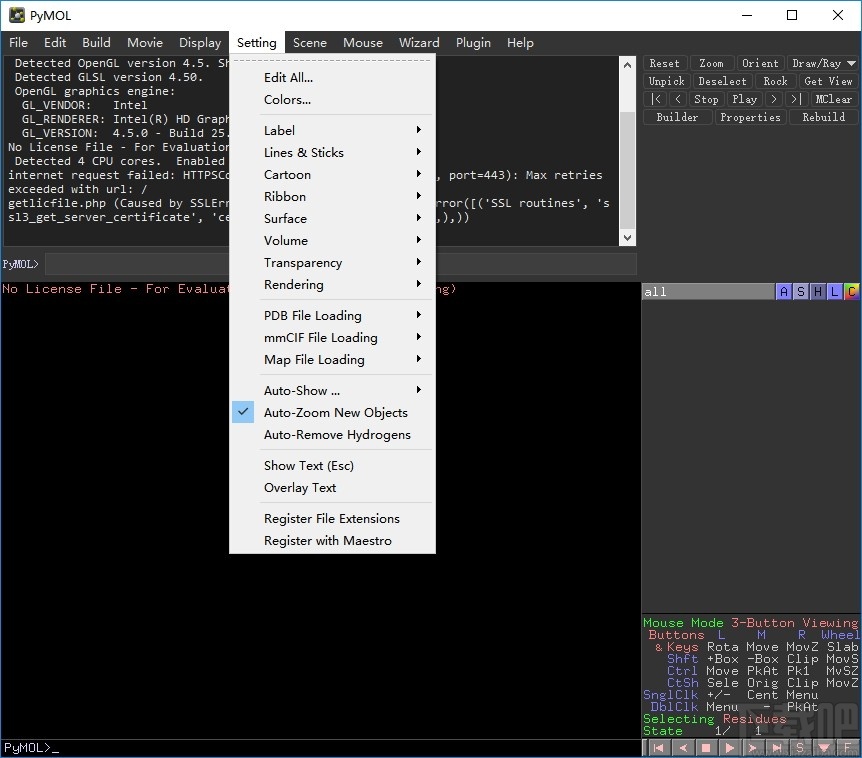The image size is (862, 758).
Task: Click the skip-to-end icon in bottom playback bar
Action: (x=776, y=748)
